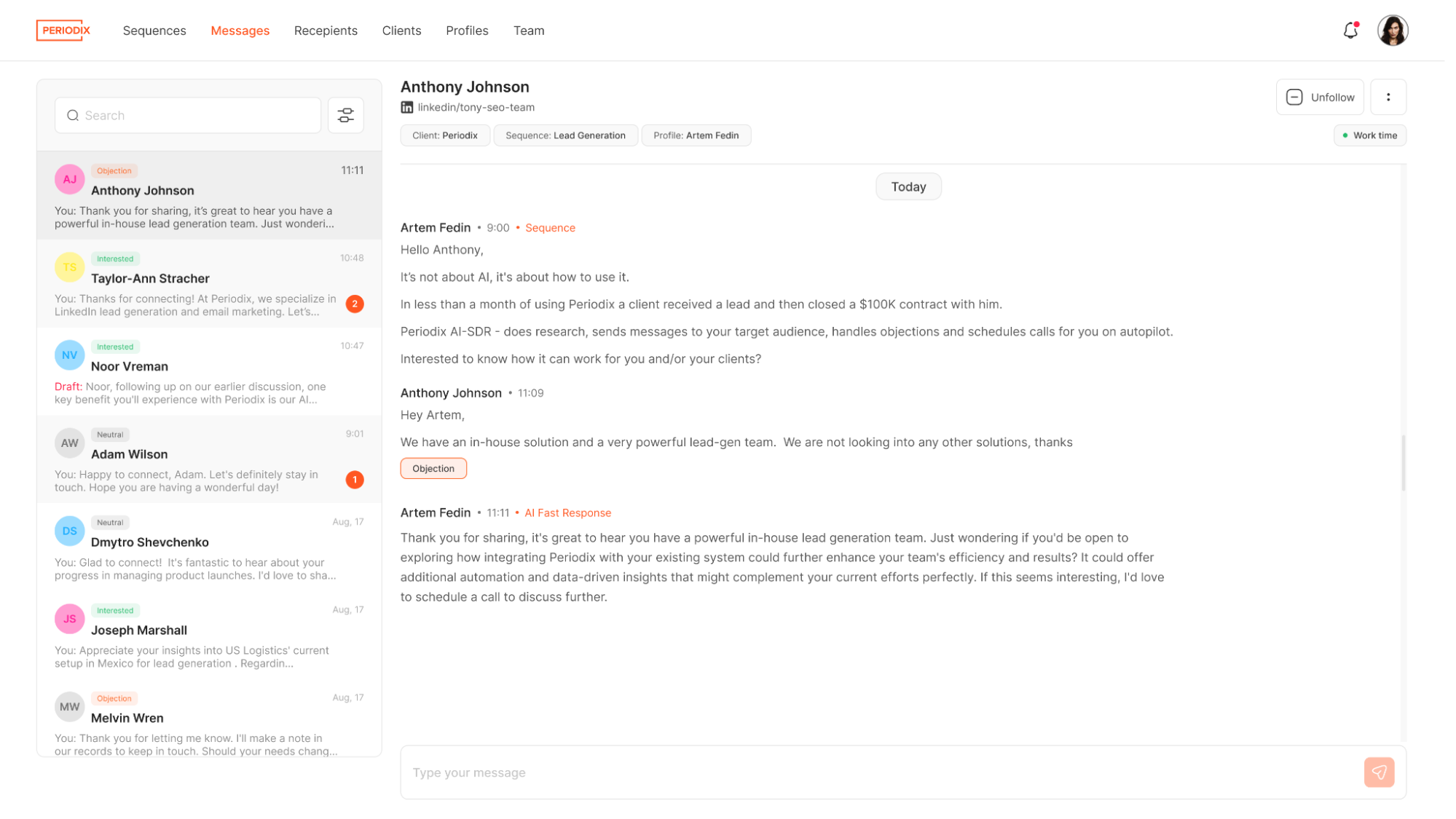Open the conversation filter settings icon
Screen dimensions: 1456x819
coord(346,115)
